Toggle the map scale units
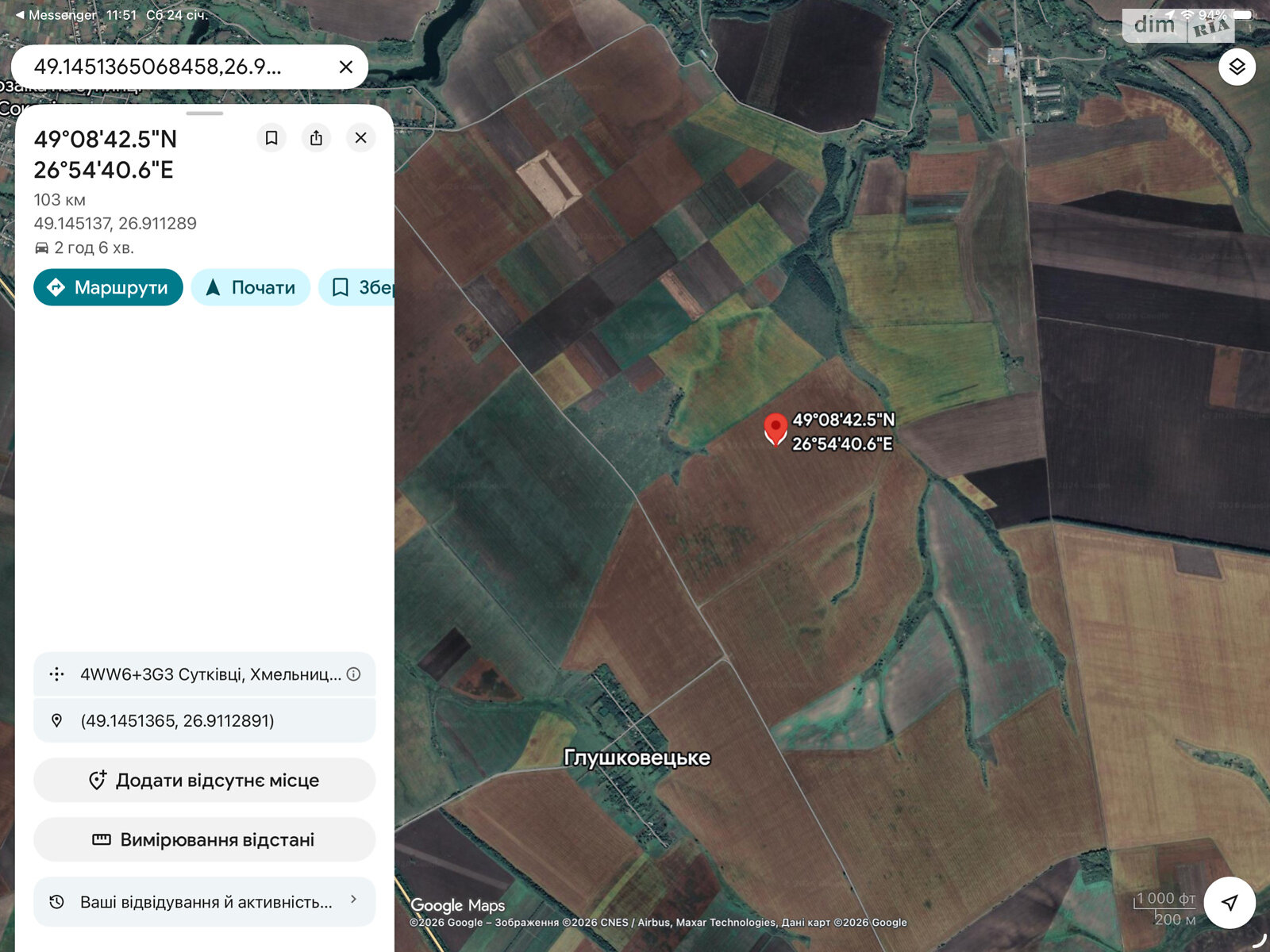Image resolution: width=1270 pixels, height=952 pixels. (1165, 909)
